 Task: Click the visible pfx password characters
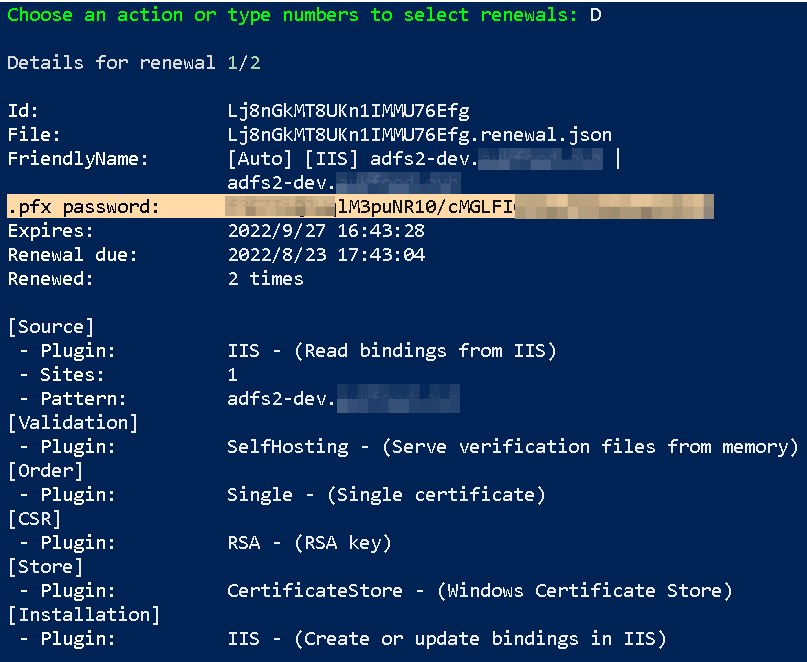(x=425, y=207)
